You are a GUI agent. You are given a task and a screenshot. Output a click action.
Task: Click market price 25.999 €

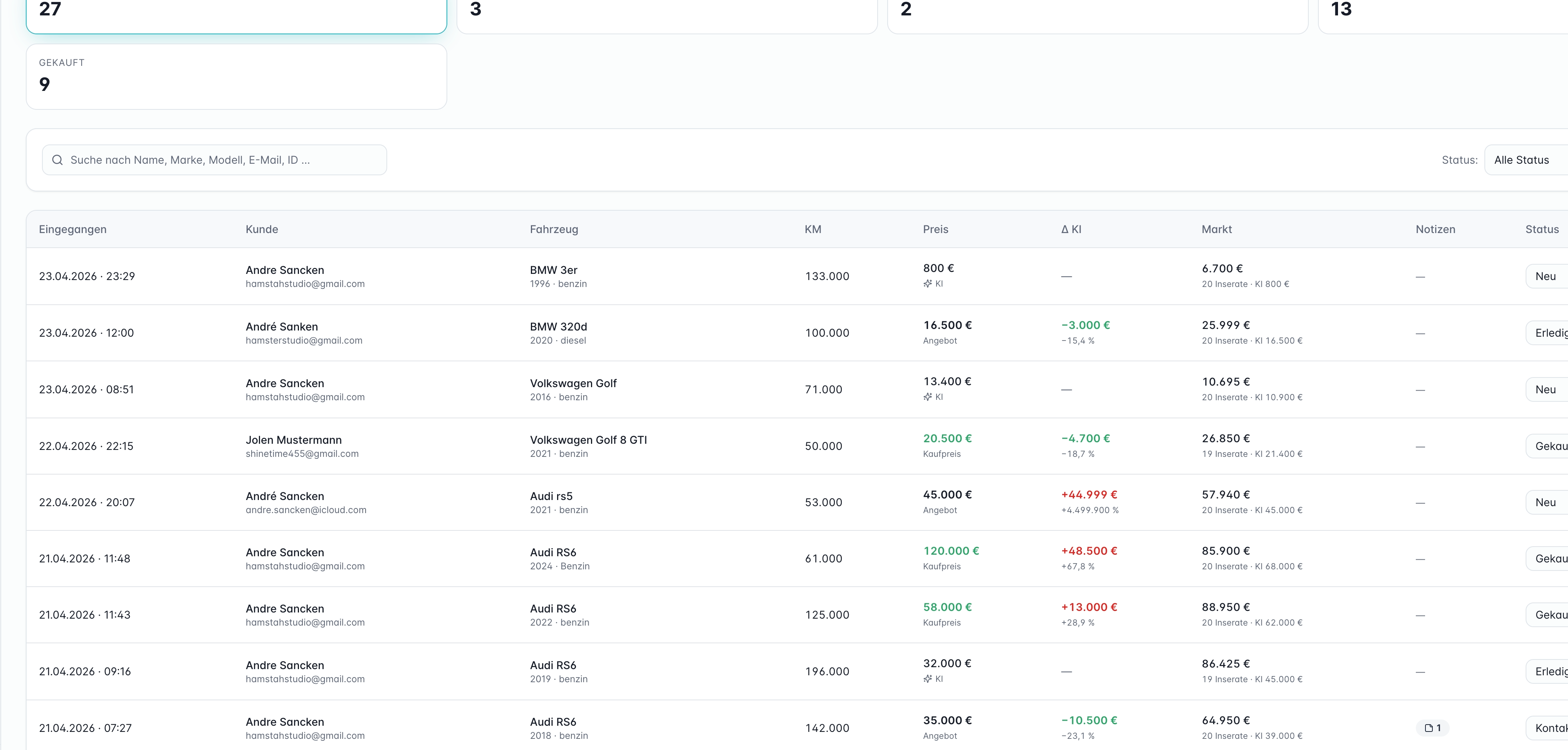pos(1225,325)
